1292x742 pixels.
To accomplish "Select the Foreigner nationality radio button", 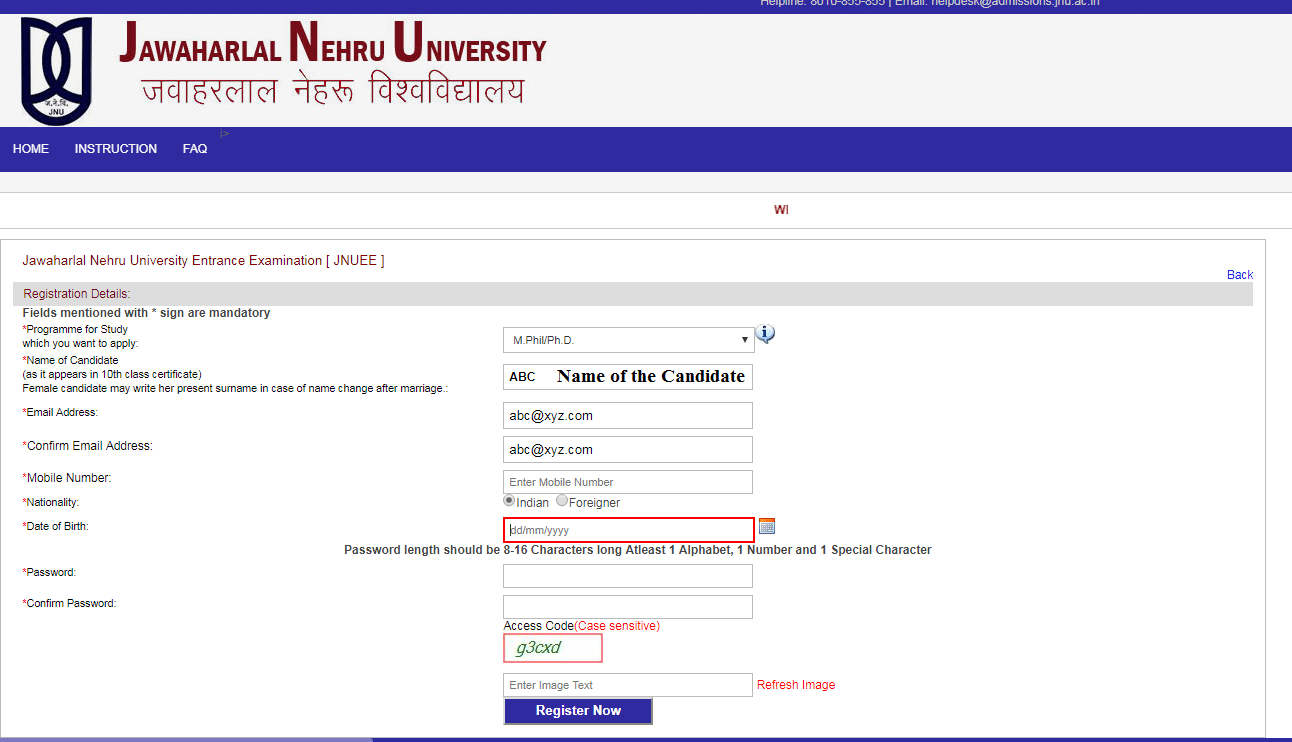I will click(x=562, y=501).
